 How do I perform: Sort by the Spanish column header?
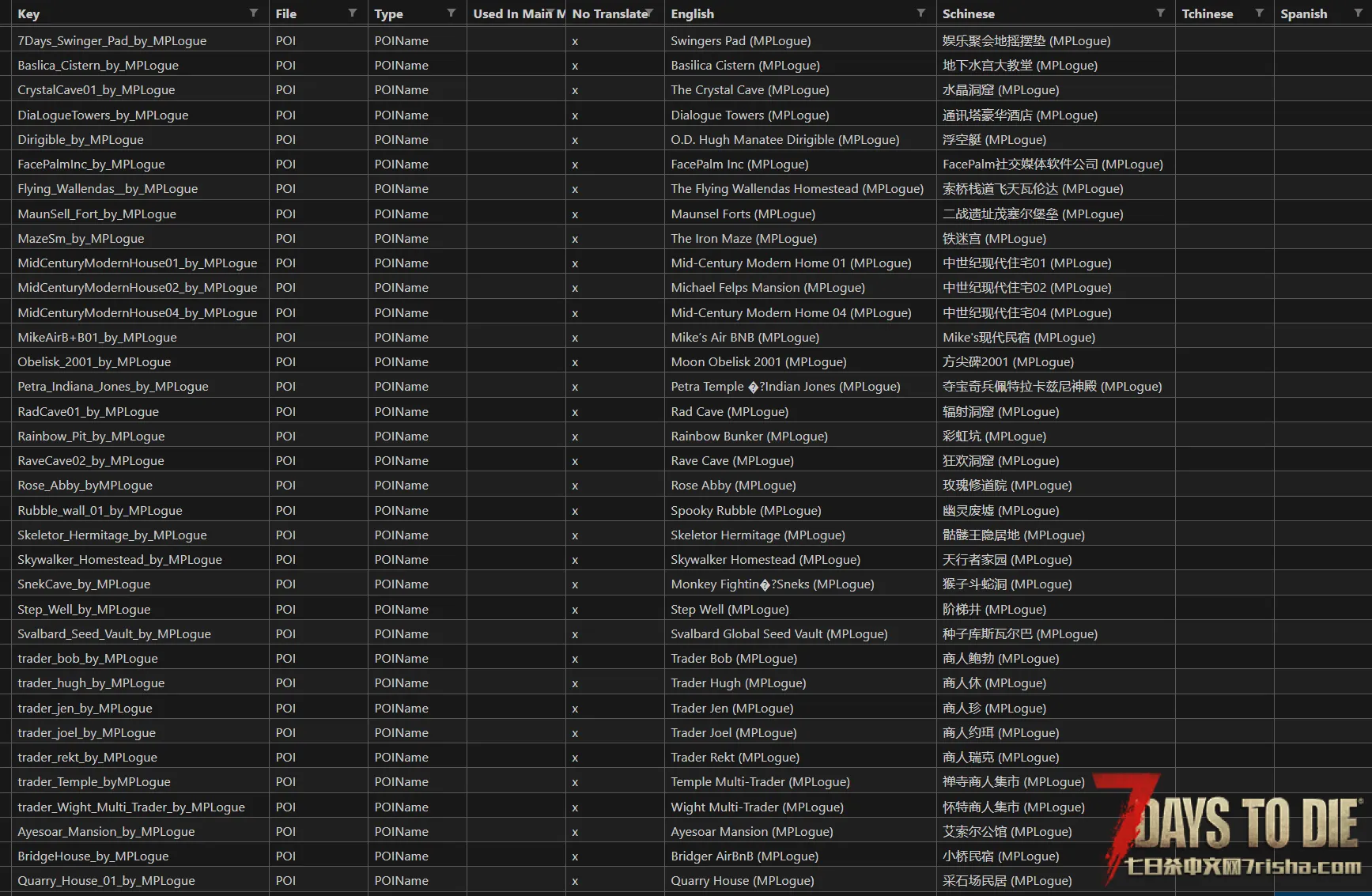pos(1304,13)
